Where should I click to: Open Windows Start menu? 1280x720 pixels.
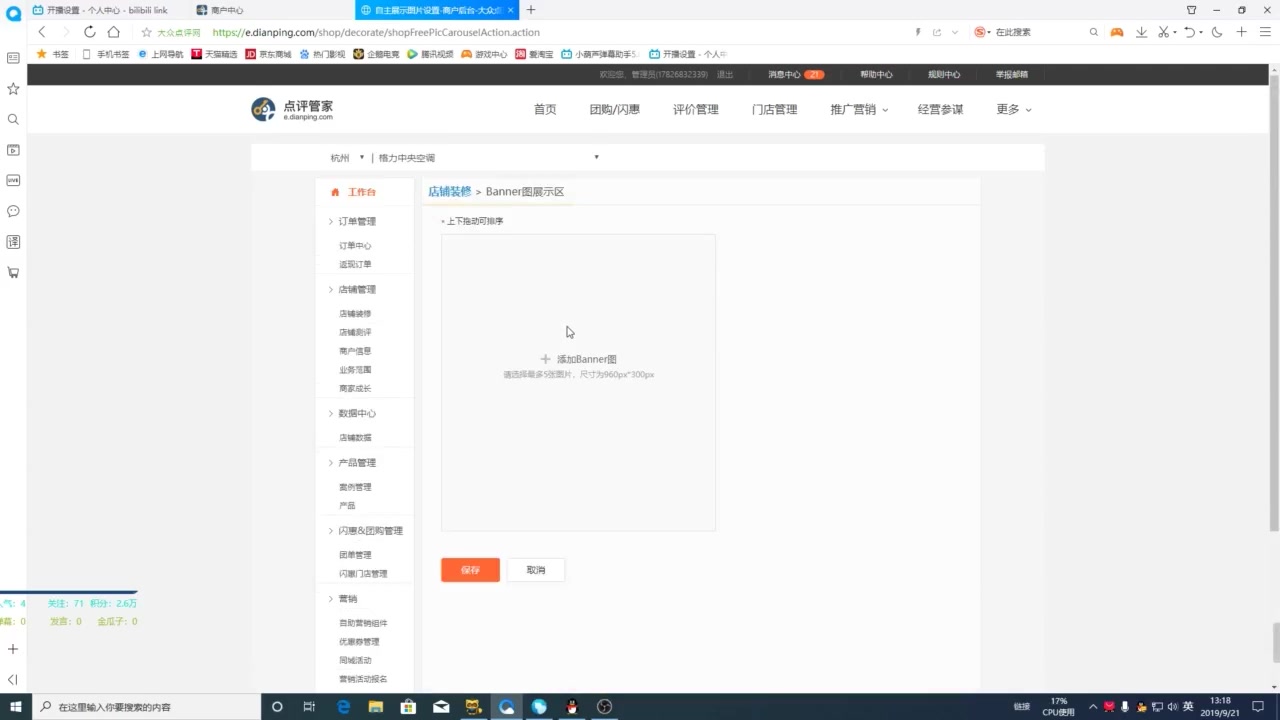pos(14,707)
